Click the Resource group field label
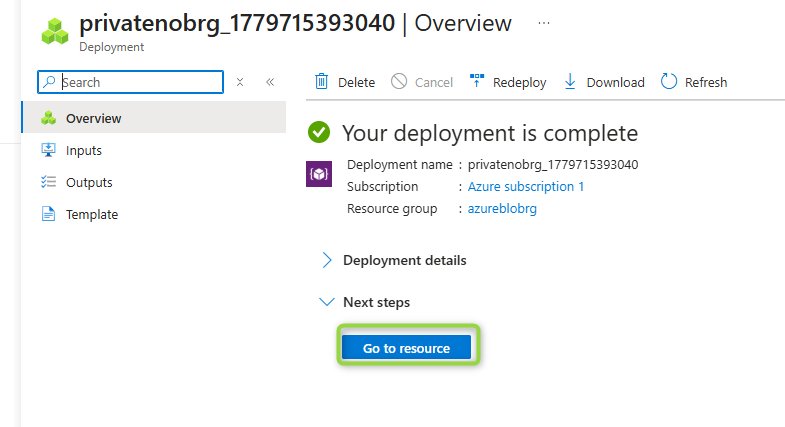This screenshot has width=785, height=427. [392, 208]
